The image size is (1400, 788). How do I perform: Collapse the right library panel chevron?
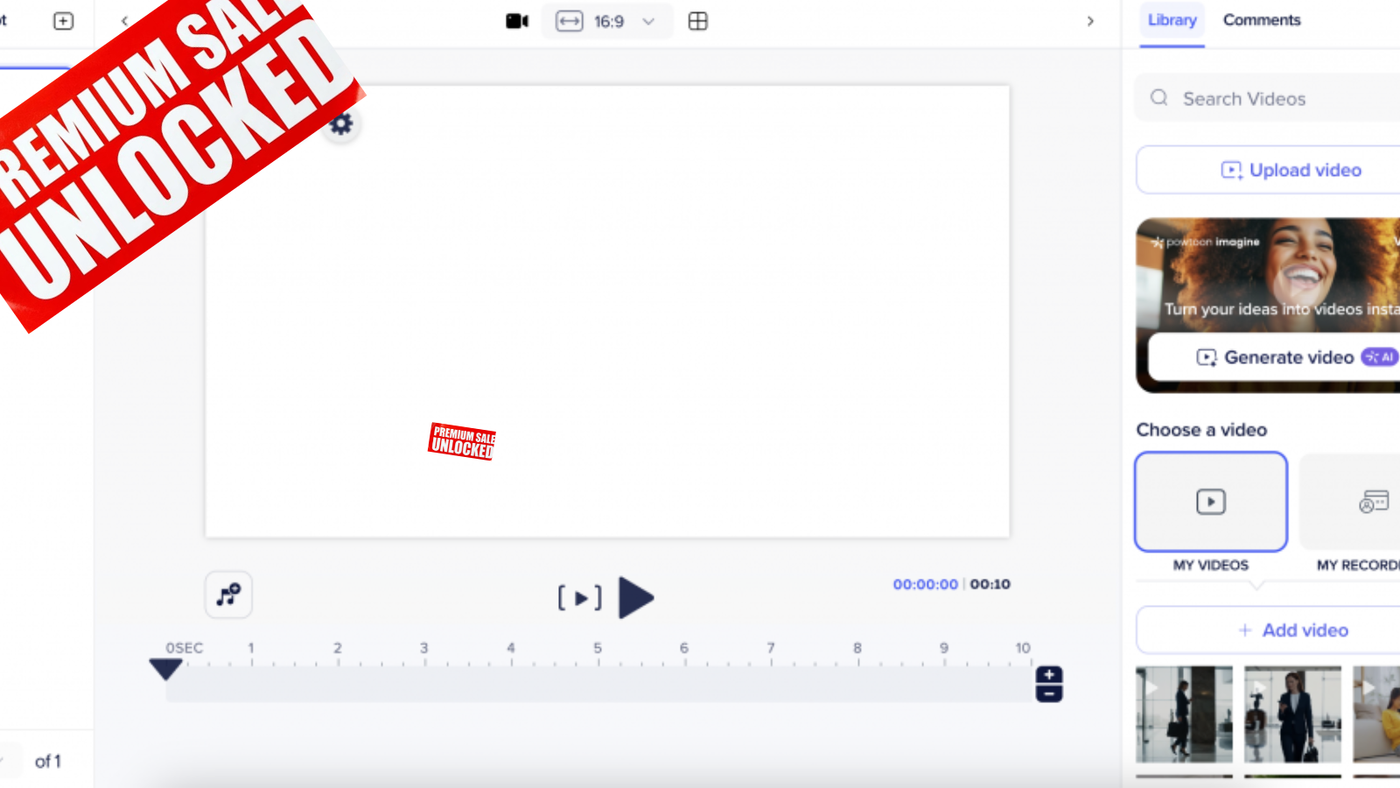[1090, 21]
